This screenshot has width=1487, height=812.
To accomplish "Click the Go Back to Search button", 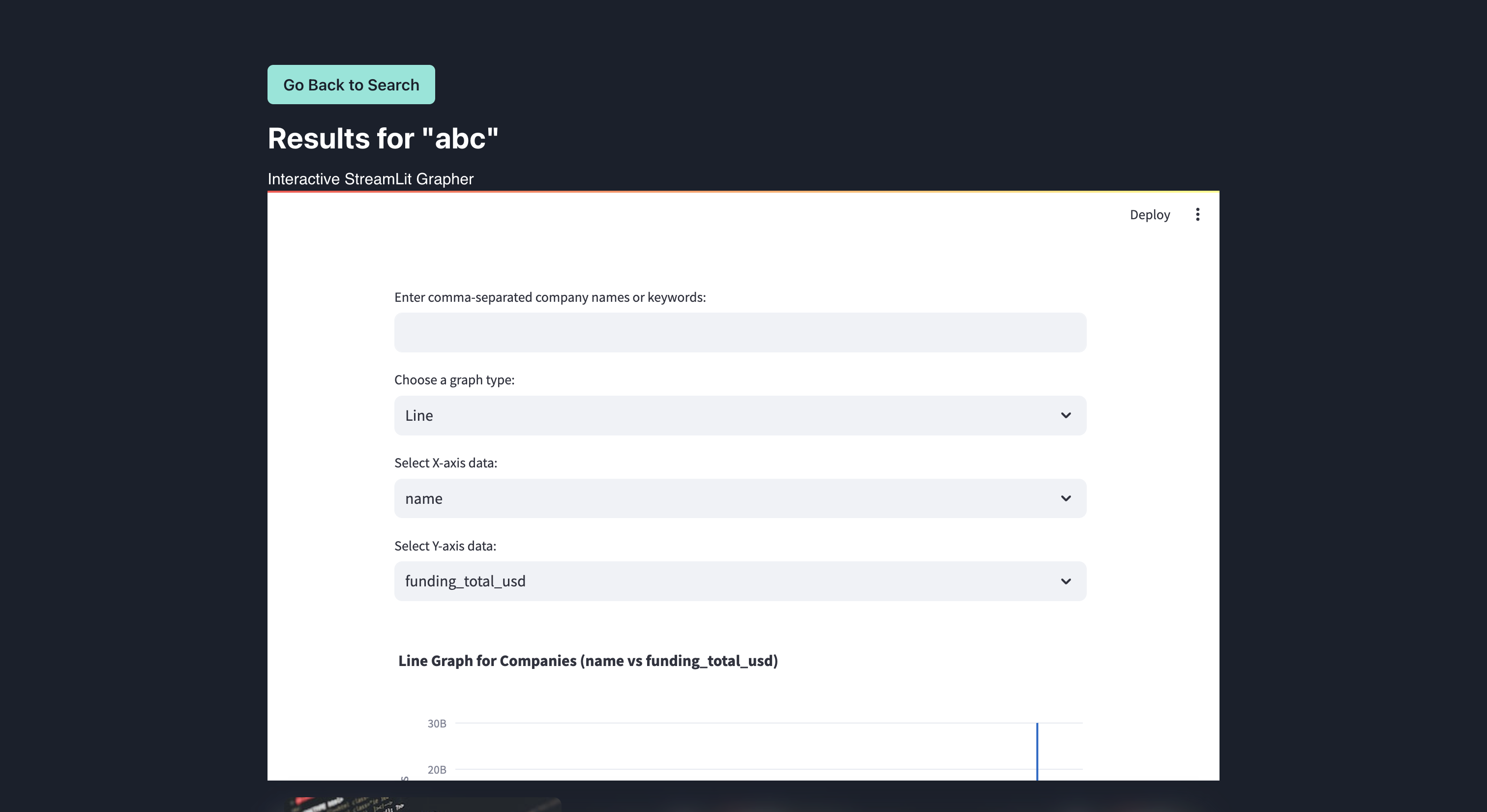I will tap(351, 85).
